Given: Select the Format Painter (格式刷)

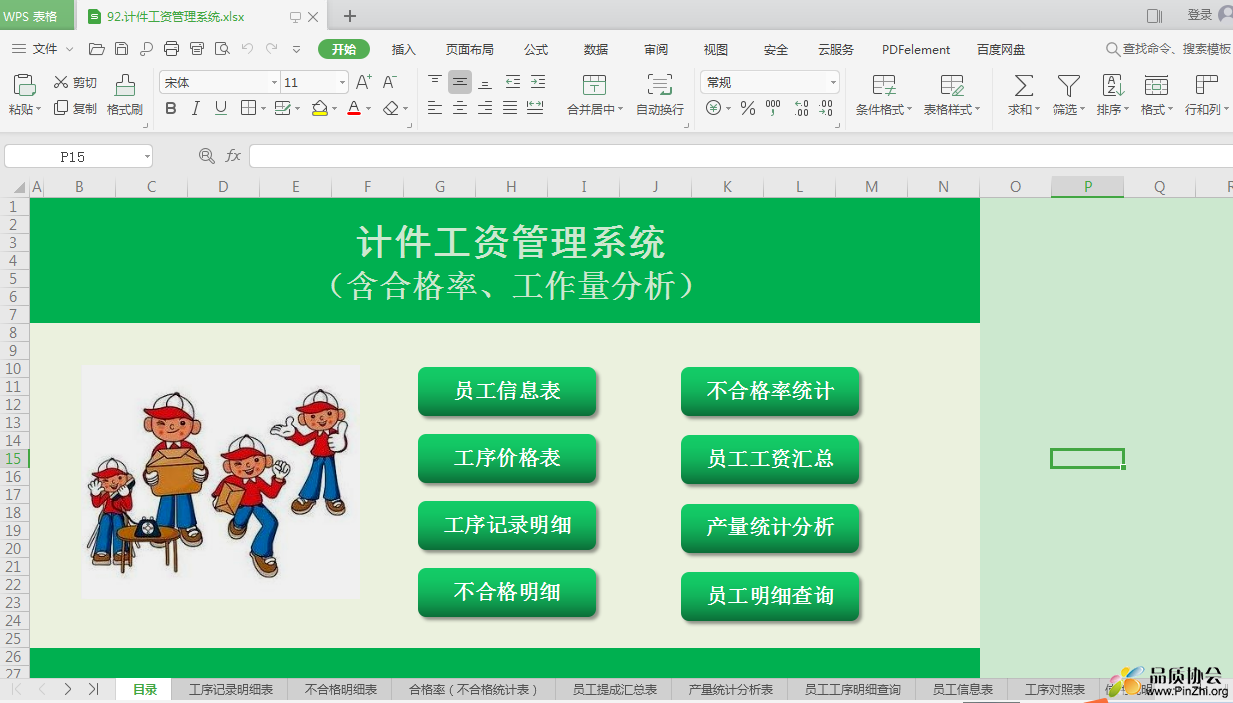Looking at the screenshot, I should coord(125,95).
